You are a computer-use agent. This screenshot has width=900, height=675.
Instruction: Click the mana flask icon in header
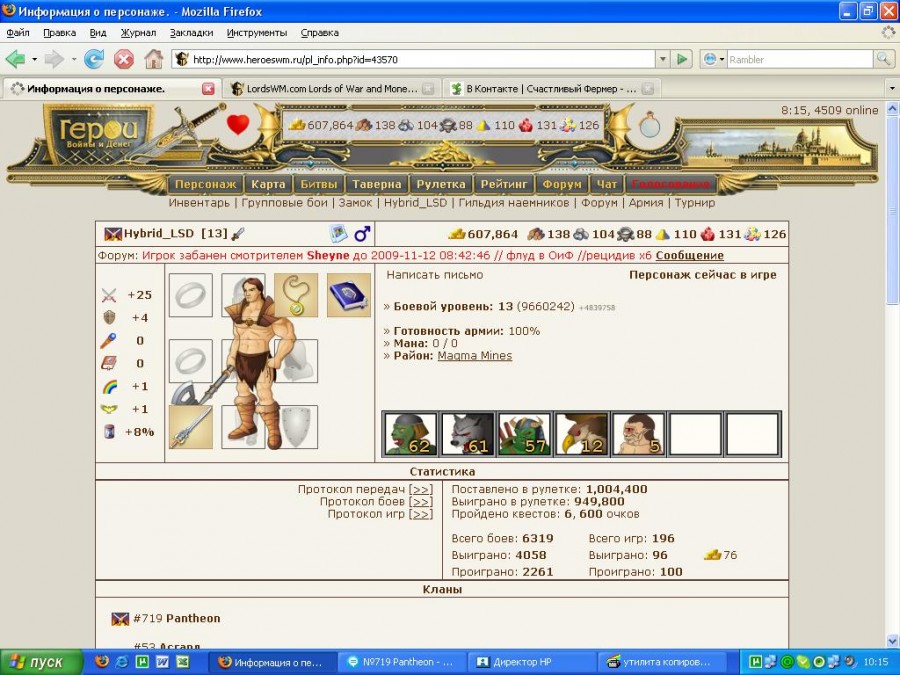click(x=650, y=124)
